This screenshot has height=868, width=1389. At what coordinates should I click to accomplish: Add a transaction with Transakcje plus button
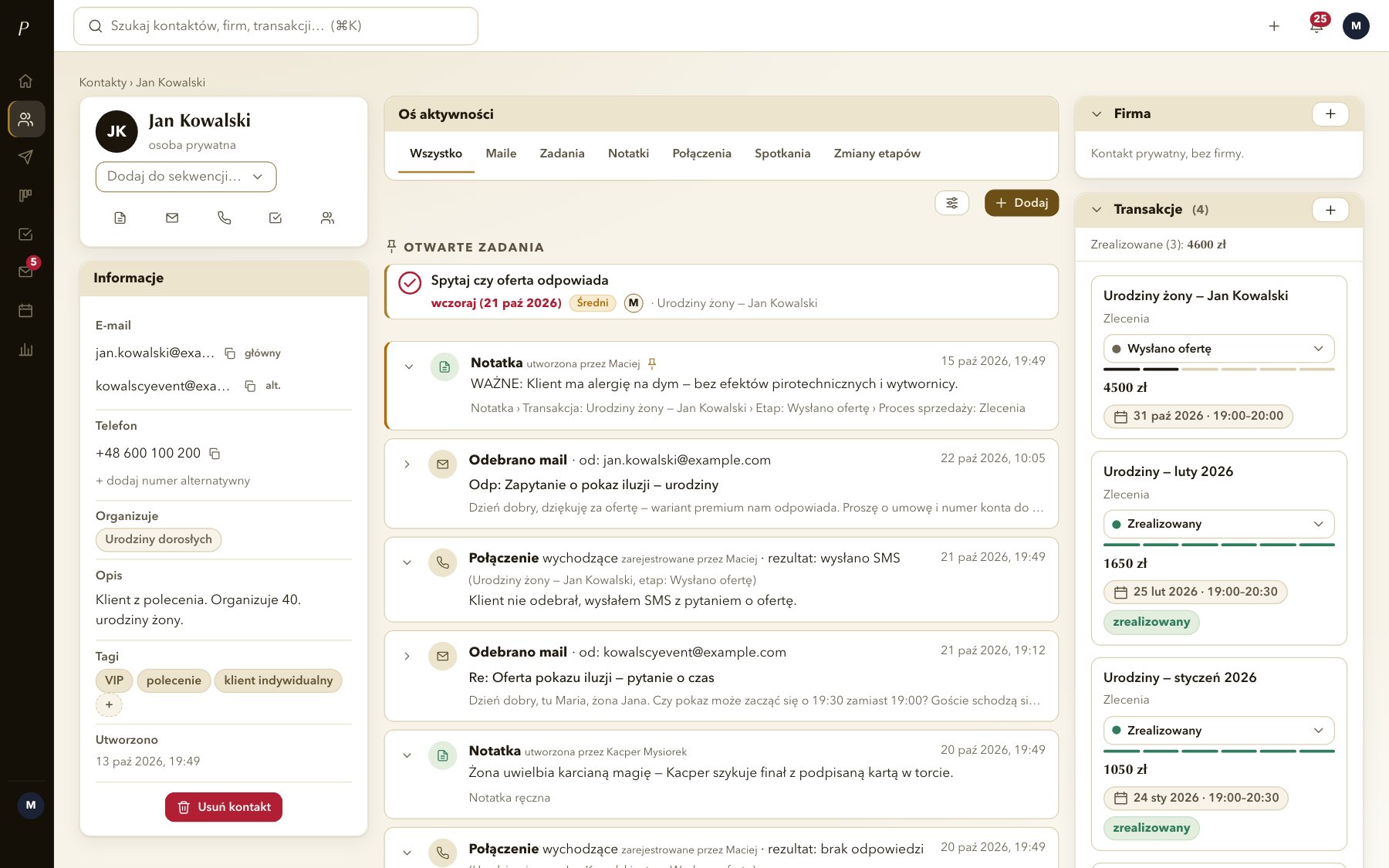[1330, 210]
